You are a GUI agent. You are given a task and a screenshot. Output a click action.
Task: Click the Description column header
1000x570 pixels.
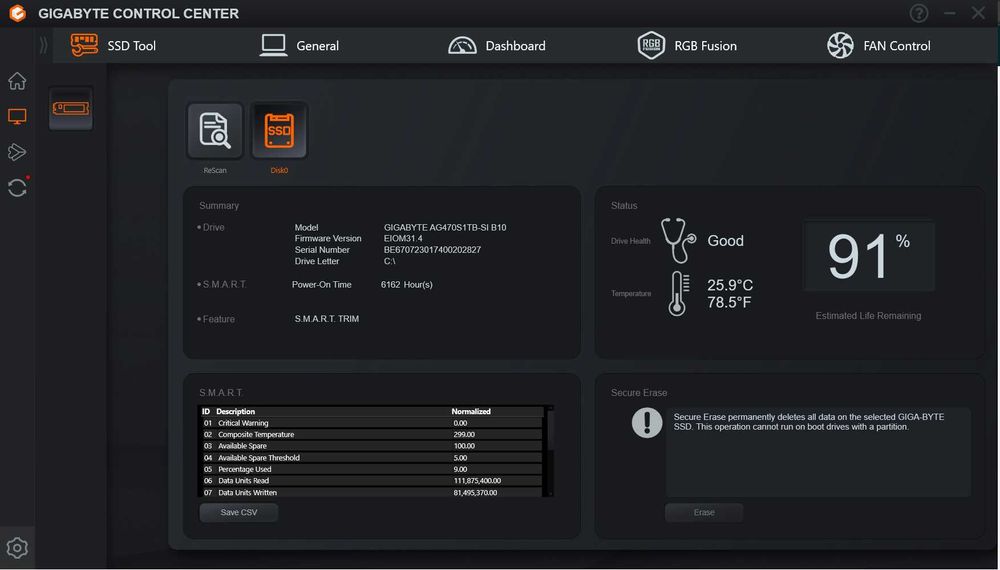(x=235, y=411)
